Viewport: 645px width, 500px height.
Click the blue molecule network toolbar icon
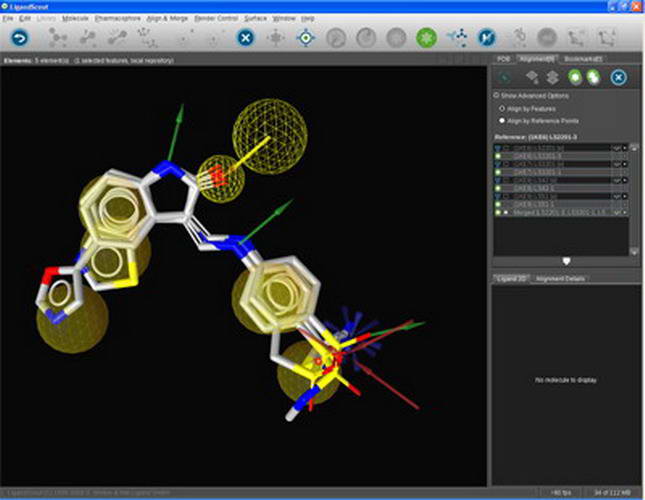tap(457, 38)
